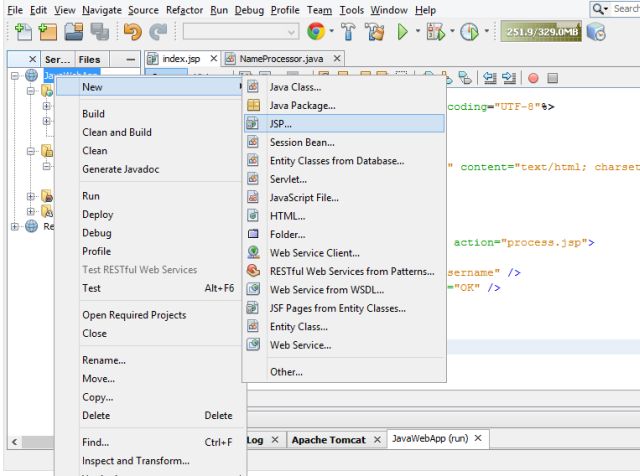Choose Entity Classes from Database...
640x476 pixels.
click(x=344, y=161)
